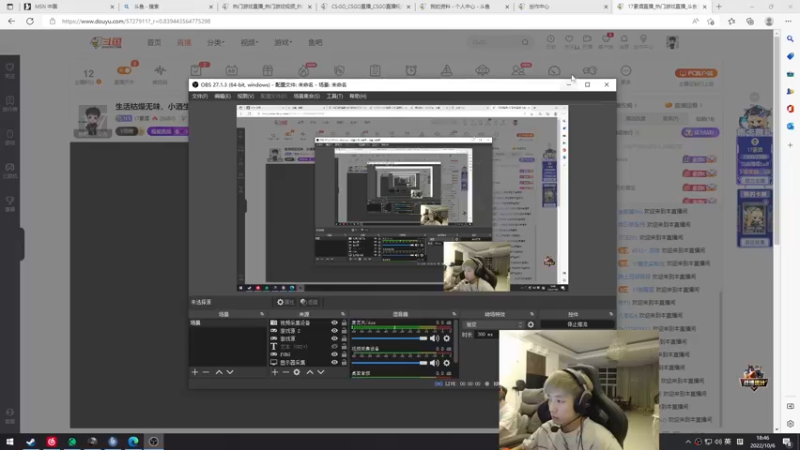
Task: Mute the 麦克风/Aux speaker icon in mixer
Action: (434, 338)
